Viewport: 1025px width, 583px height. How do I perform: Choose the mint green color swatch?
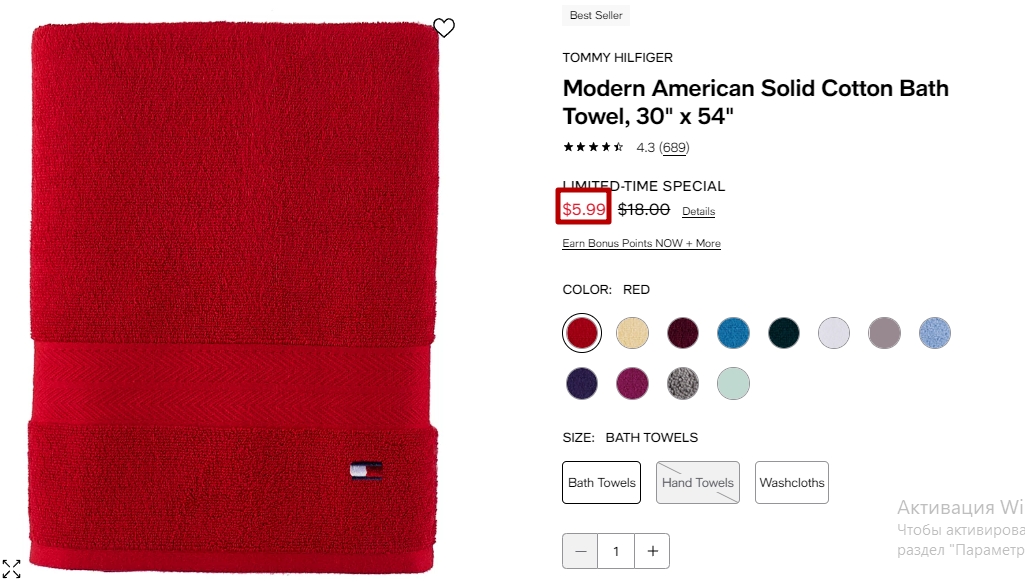[733, 383]
